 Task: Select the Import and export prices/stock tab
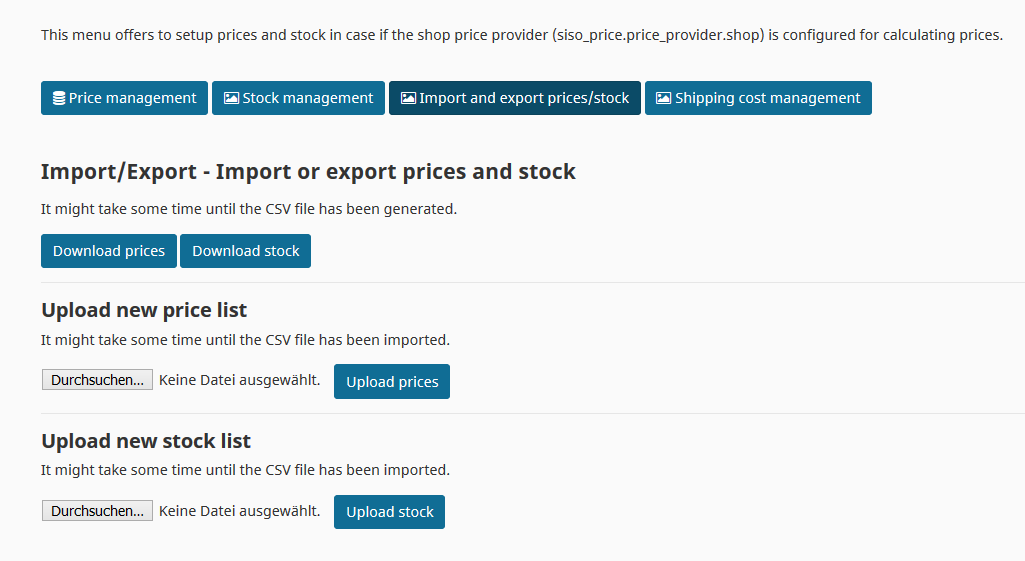[514, 98]
